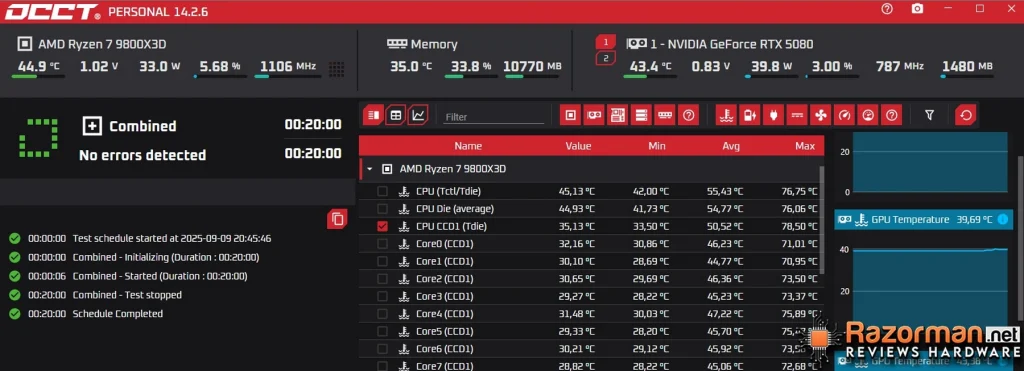Switch to the graph view layout icon
The height and width of the screenshot is (371, 1024).
(418, 115)
